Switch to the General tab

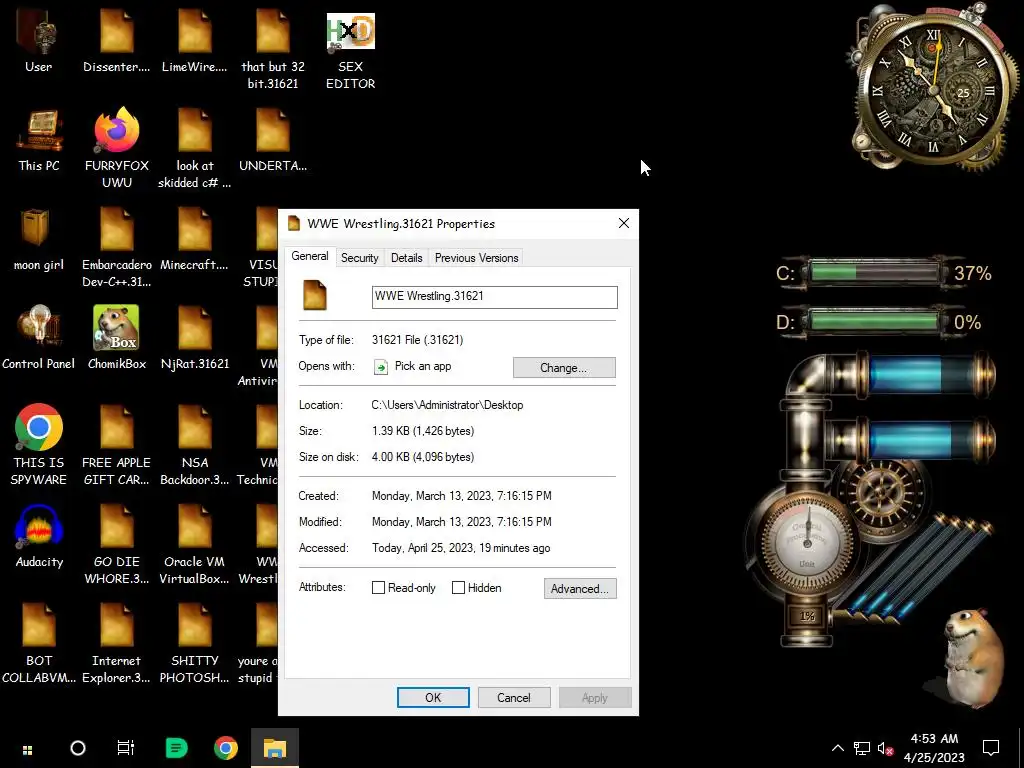pyautogui.click(x=310, y=256)
